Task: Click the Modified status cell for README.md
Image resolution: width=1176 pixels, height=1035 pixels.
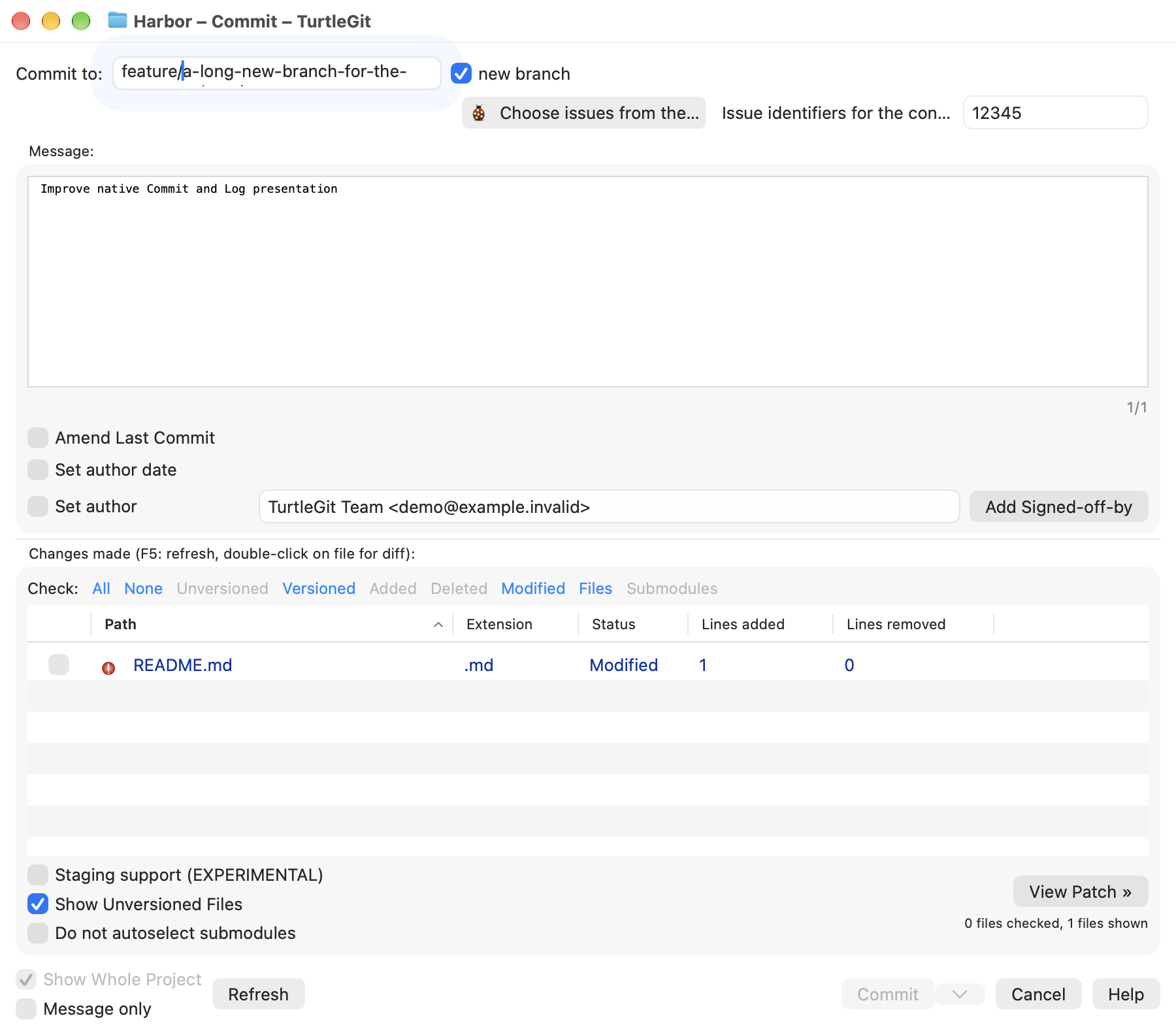Action: tap(623, 665)
